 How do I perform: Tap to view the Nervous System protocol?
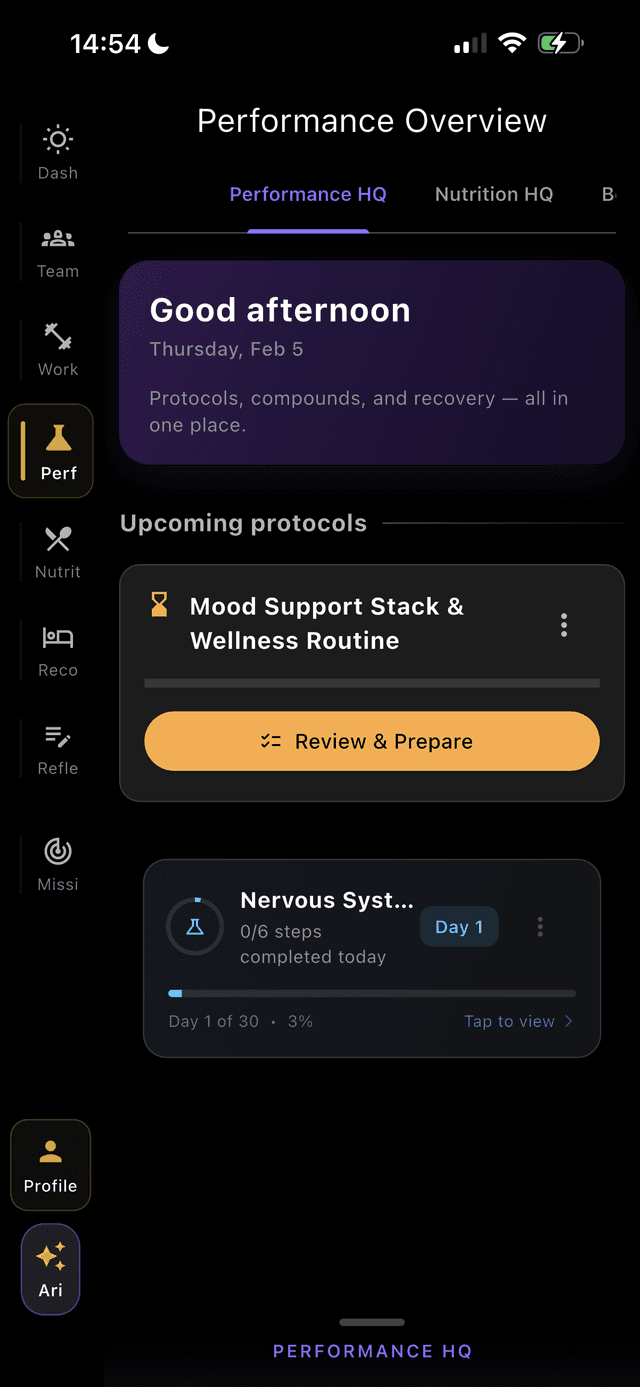517,1021
